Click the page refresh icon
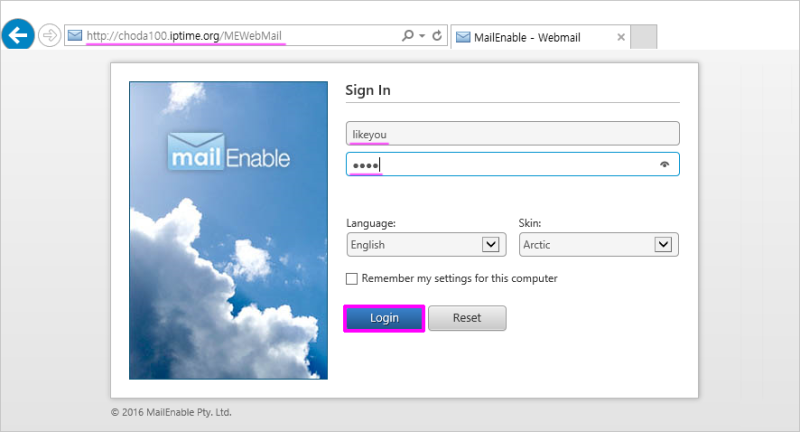This screenshot has height=432, width=800. tap(437, 36)
